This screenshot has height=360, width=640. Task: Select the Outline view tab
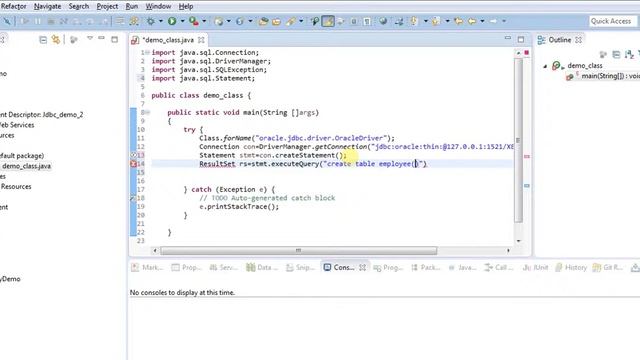point(560,40)
